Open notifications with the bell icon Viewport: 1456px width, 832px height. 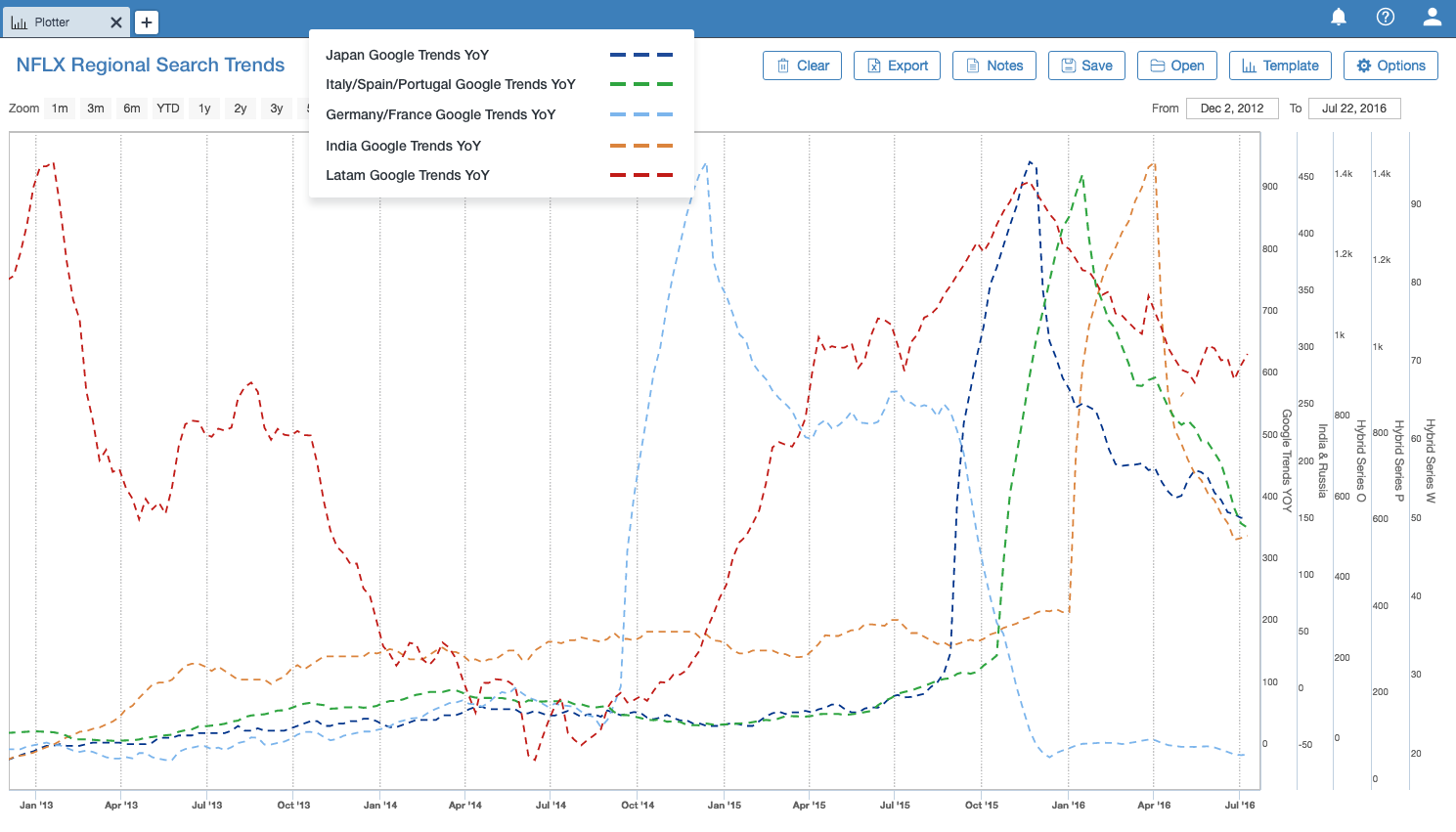tap(1339, 17)
